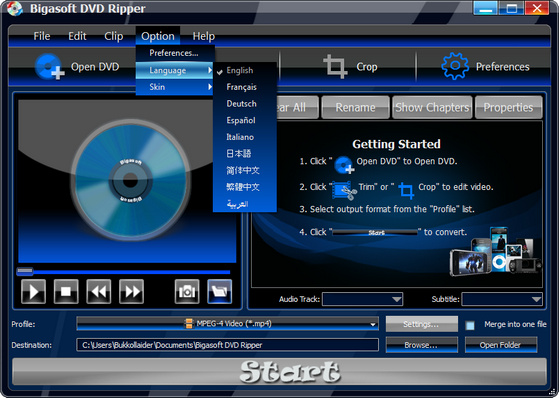Expand the Language submenu arrow
The height and width of the screenshot is (398, 559).
(x=210, y=70)
